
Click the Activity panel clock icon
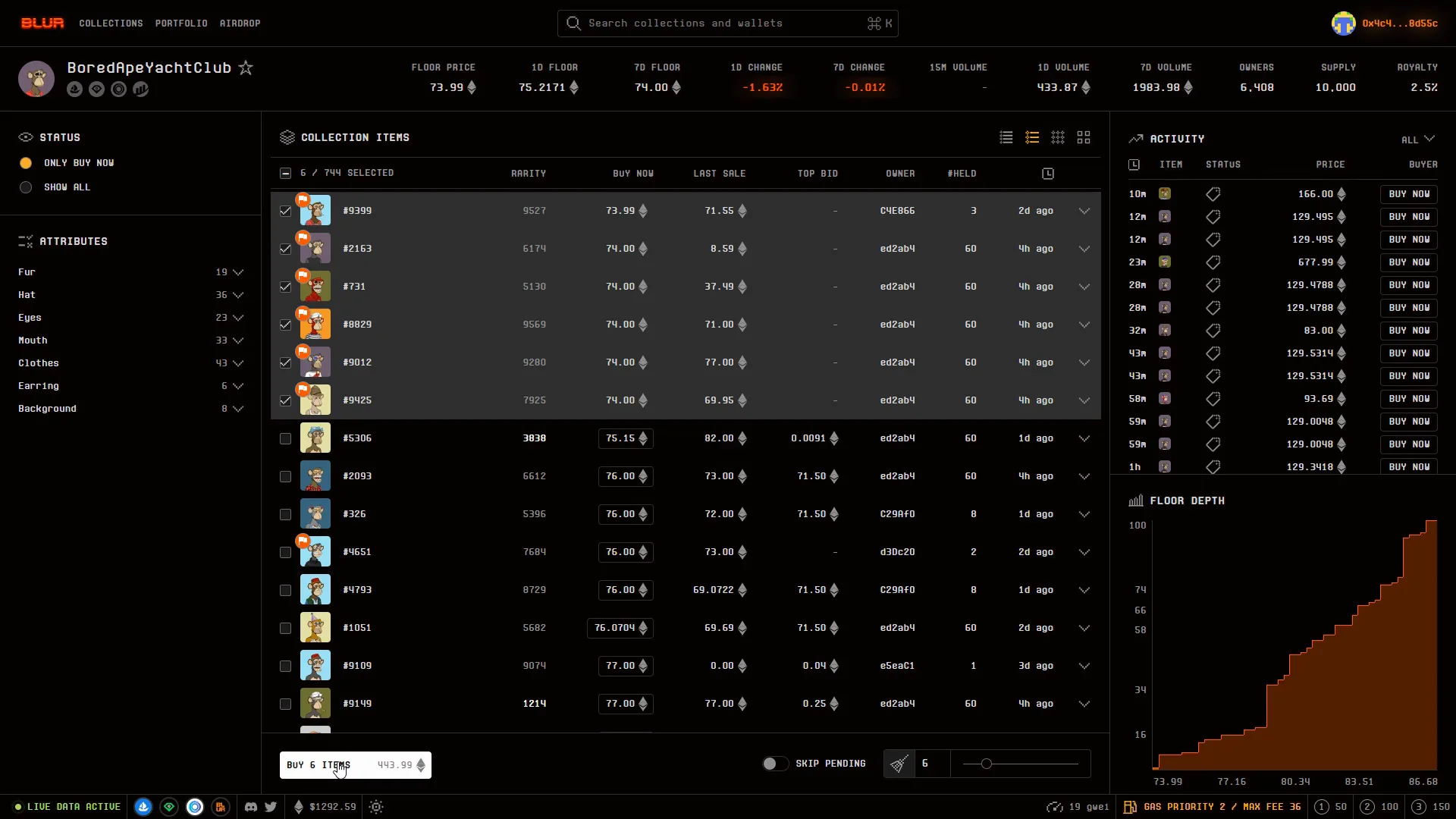[x=1134, y=165]
